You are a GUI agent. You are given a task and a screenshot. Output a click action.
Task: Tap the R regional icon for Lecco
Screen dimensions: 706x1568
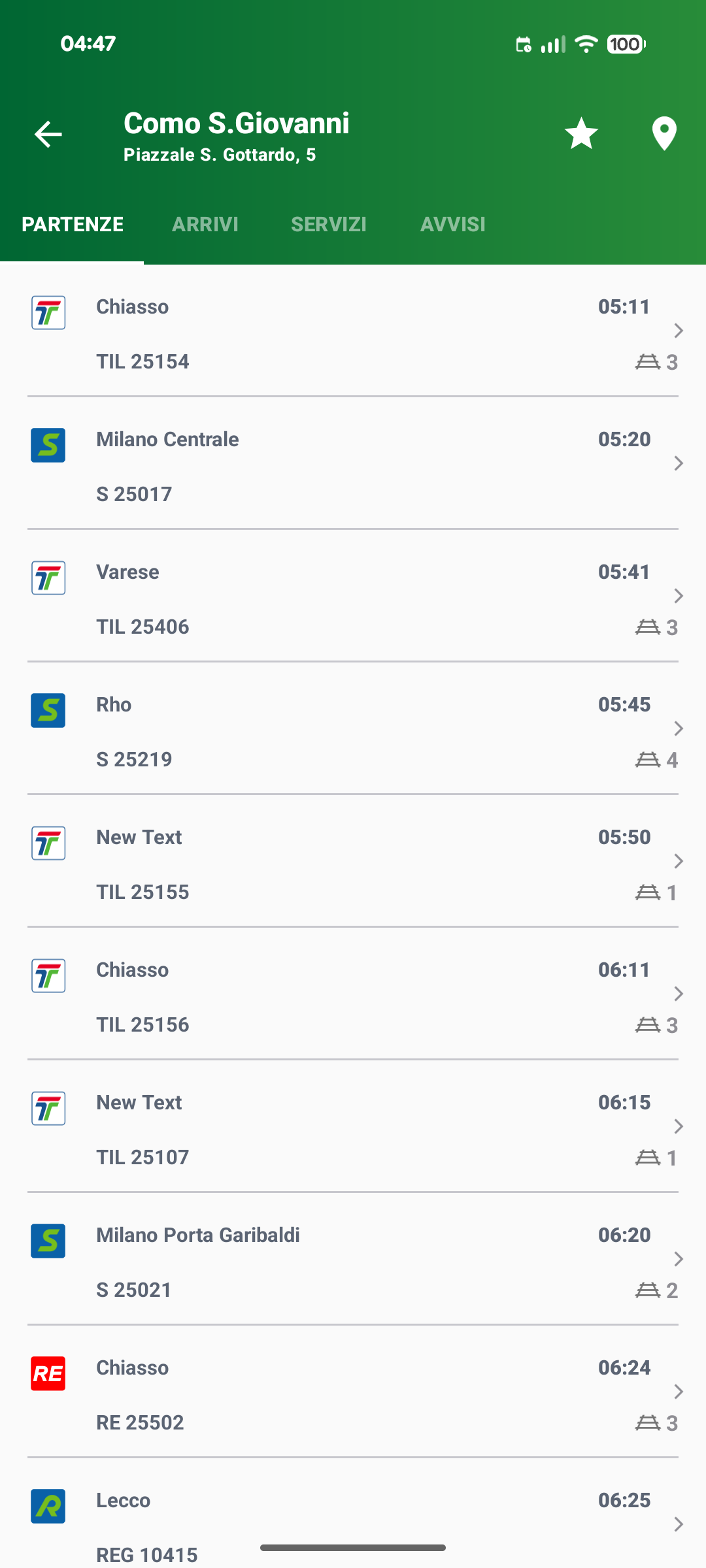[48, 1506]
